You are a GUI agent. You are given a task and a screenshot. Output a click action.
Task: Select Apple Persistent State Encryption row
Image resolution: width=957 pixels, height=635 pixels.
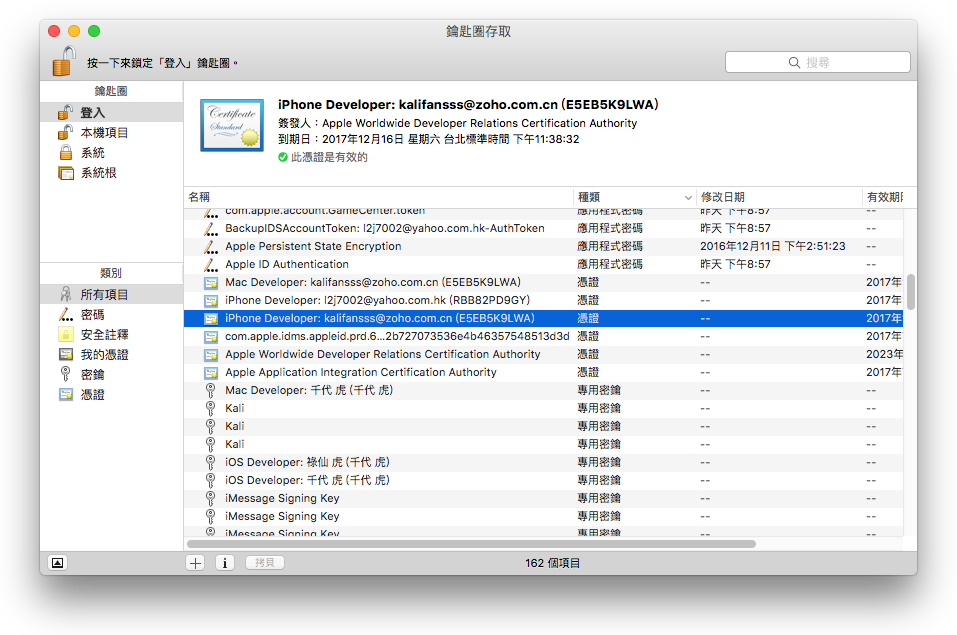pos(543,246)
